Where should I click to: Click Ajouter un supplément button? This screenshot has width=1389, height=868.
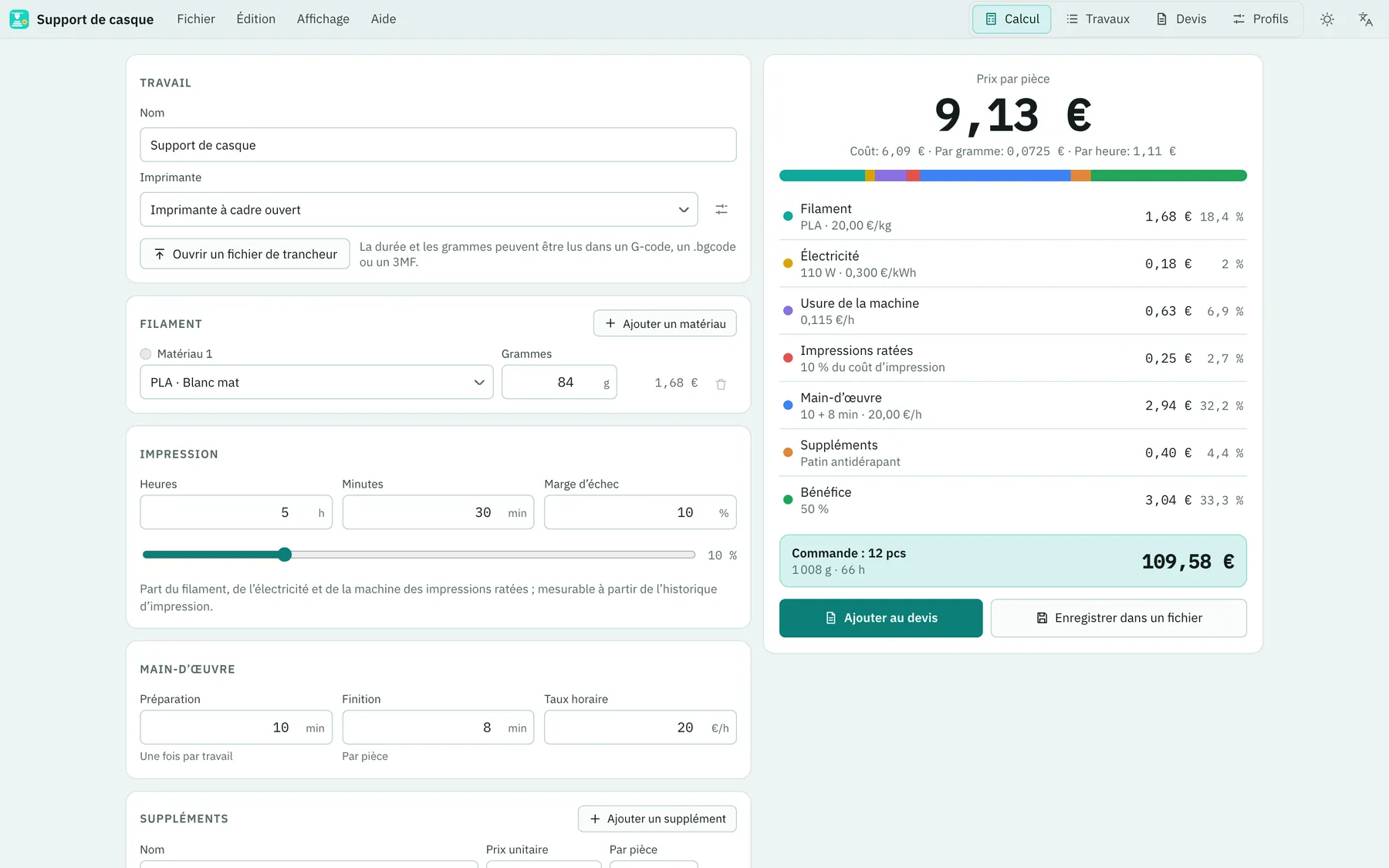pos(657,819)
